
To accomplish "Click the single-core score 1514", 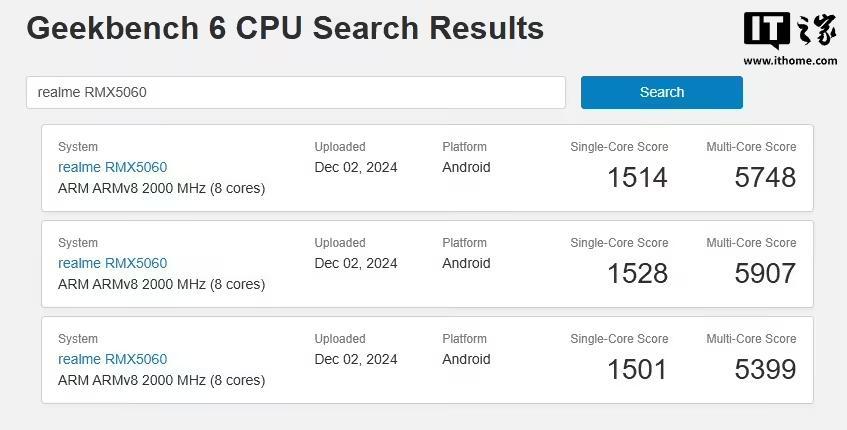I will pyautogui.click(x=637, y=178).
